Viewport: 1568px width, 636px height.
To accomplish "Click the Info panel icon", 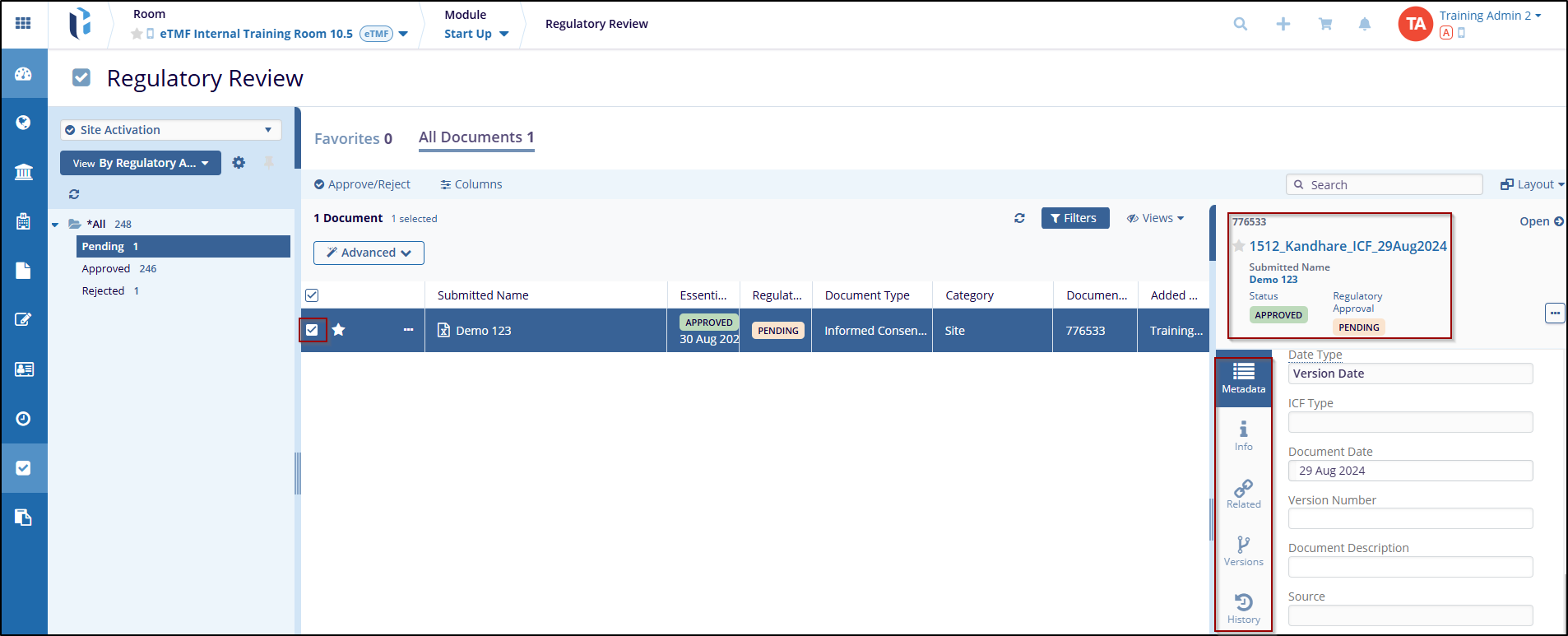I will [1243, 434].
